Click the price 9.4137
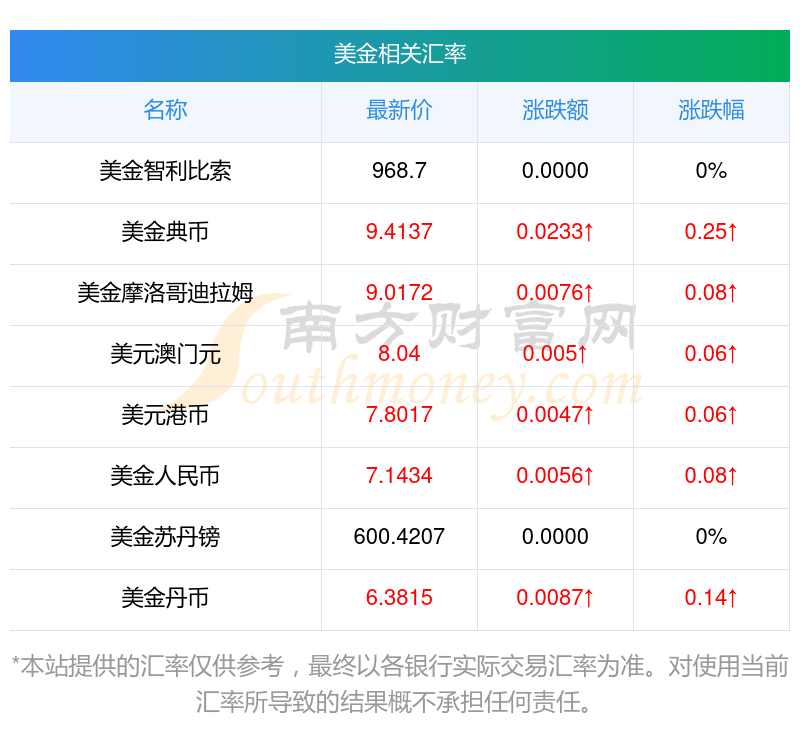800x733 pixels. 399,232
